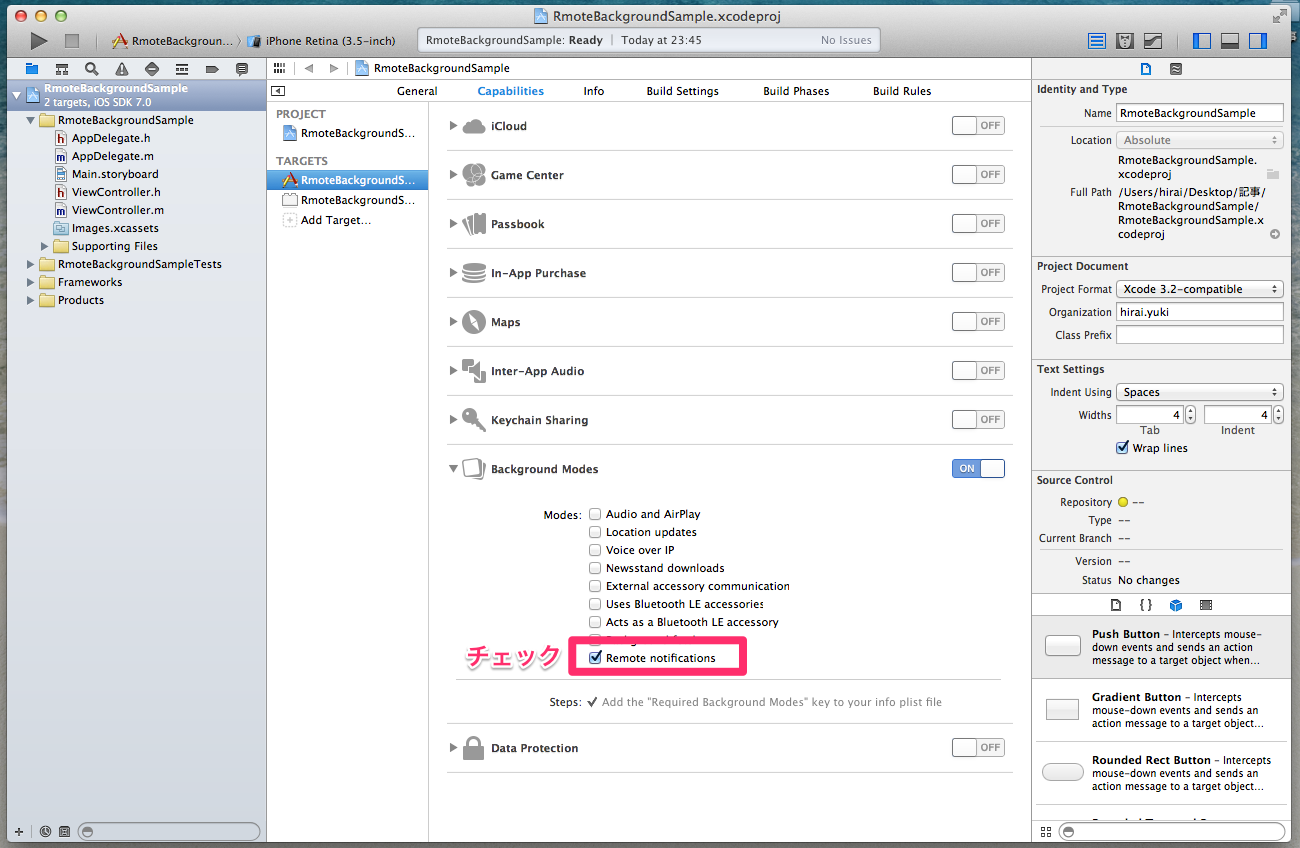The image size is (1300, 848).
Task: Switch to the Build Phases tab
Action: (796, 90)
